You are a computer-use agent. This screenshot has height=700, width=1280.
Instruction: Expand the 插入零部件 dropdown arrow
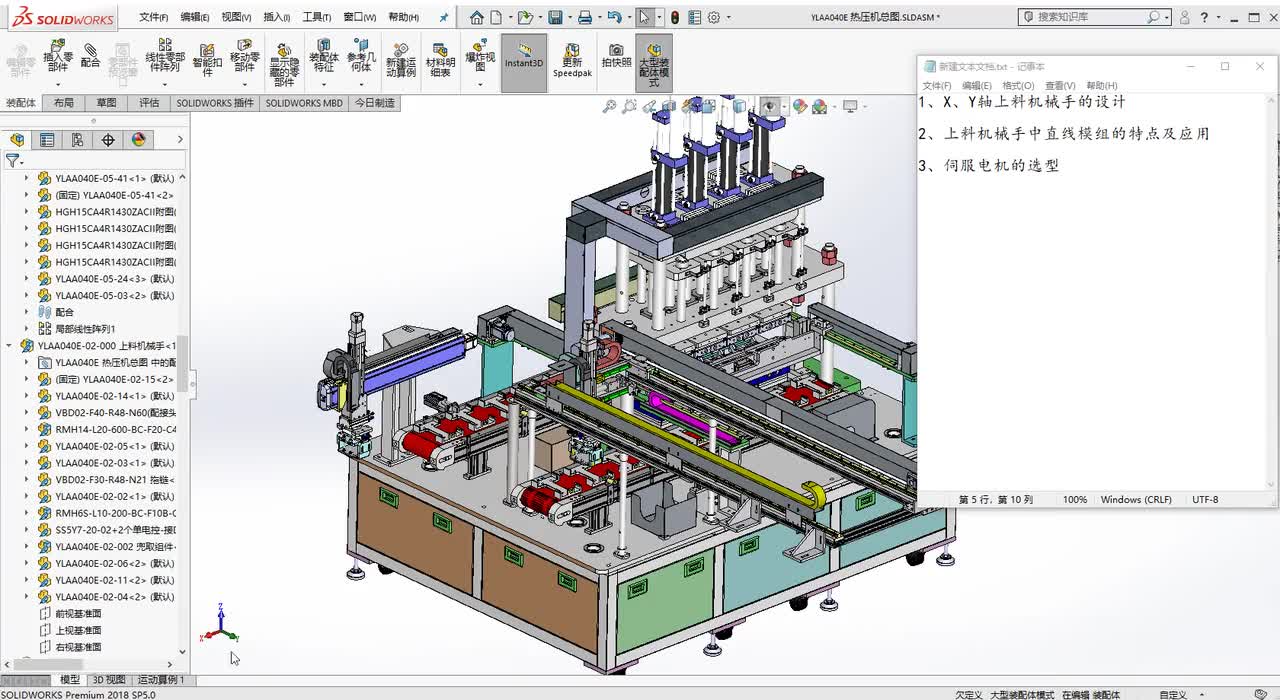(58, 83)
